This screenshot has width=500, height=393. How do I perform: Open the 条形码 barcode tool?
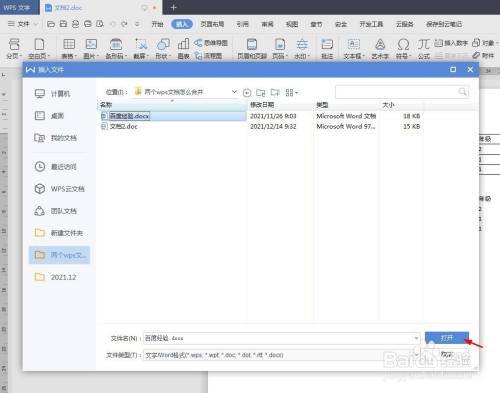tap(116, 49)
